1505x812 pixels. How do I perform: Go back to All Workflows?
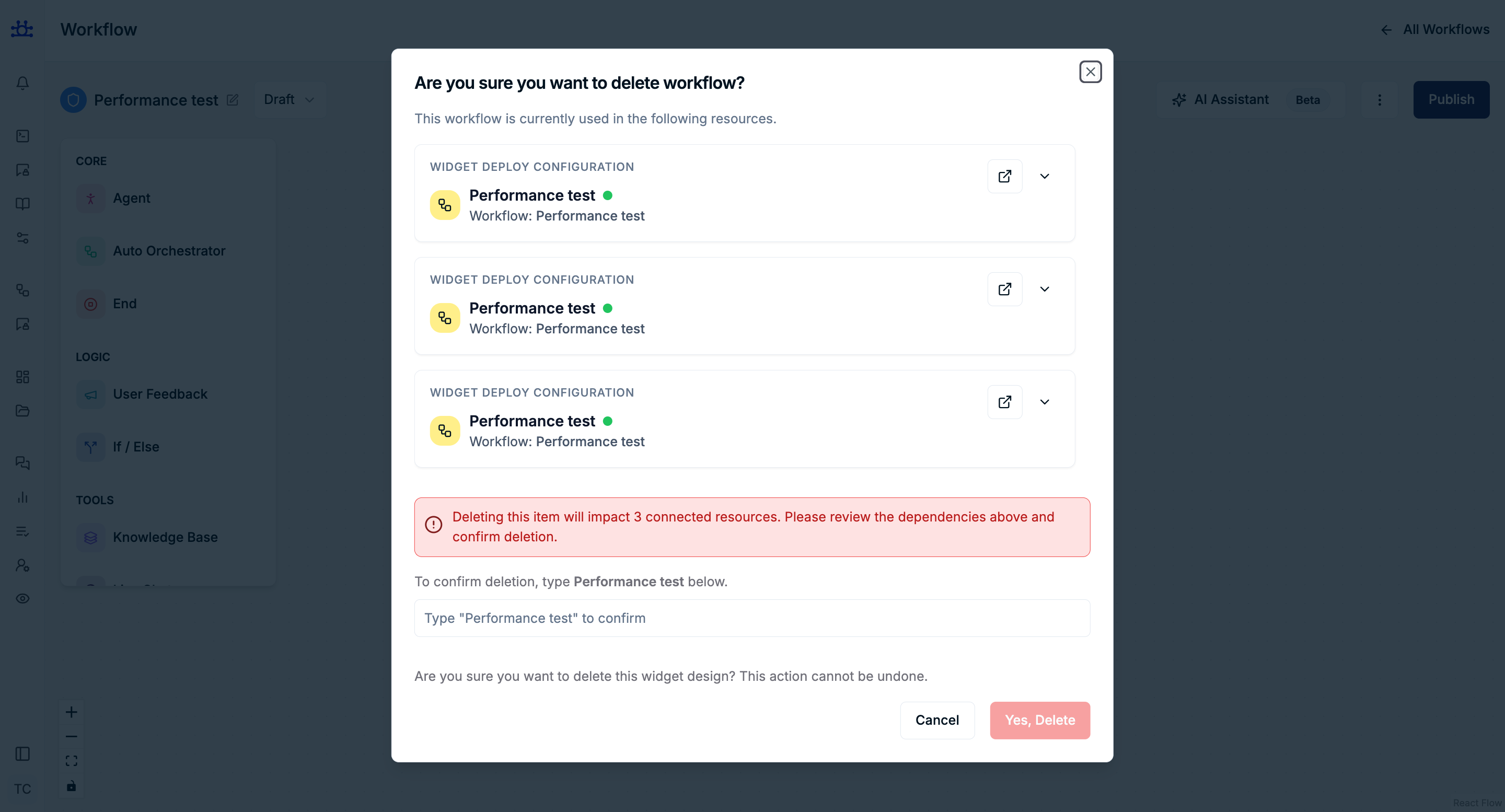(x=1435, y=29)
